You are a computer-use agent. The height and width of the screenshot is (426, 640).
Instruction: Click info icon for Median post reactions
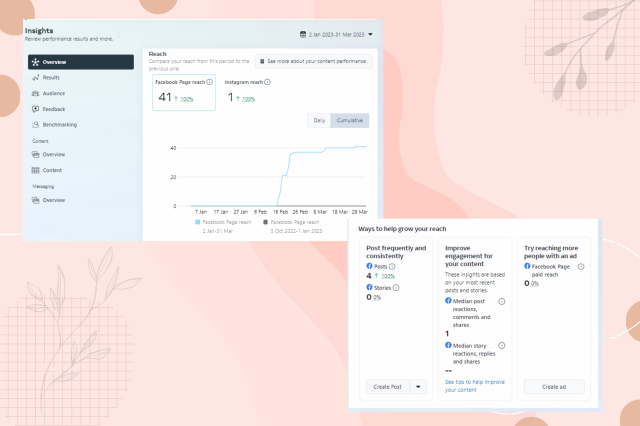502,302
